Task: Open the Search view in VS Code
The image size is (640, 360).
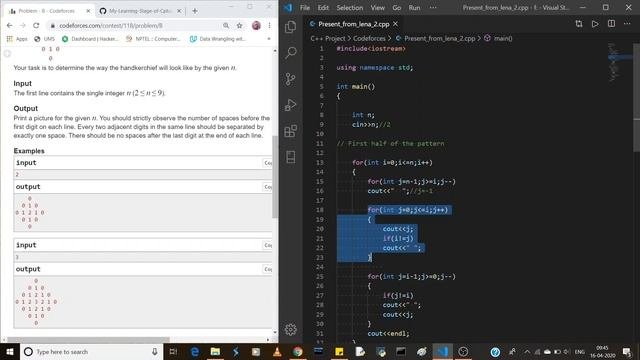Action: [291, 53]
